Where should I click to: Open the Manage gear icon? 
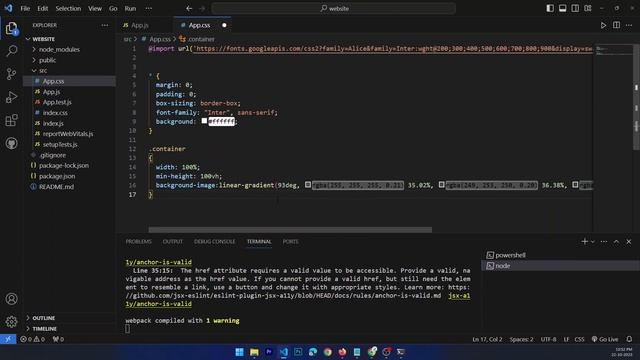click(11, 322)
